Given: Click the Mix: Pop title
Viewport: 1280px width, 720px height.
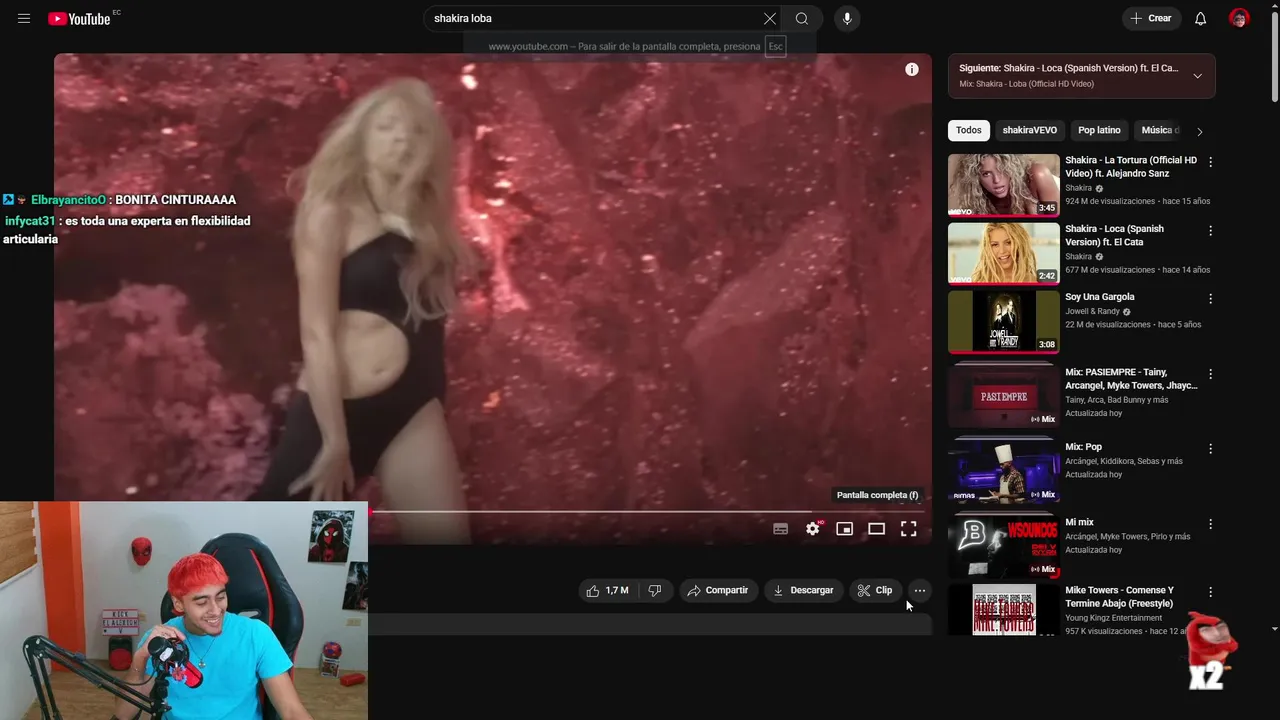Looking at the screenshot, I should [1083, 447].
